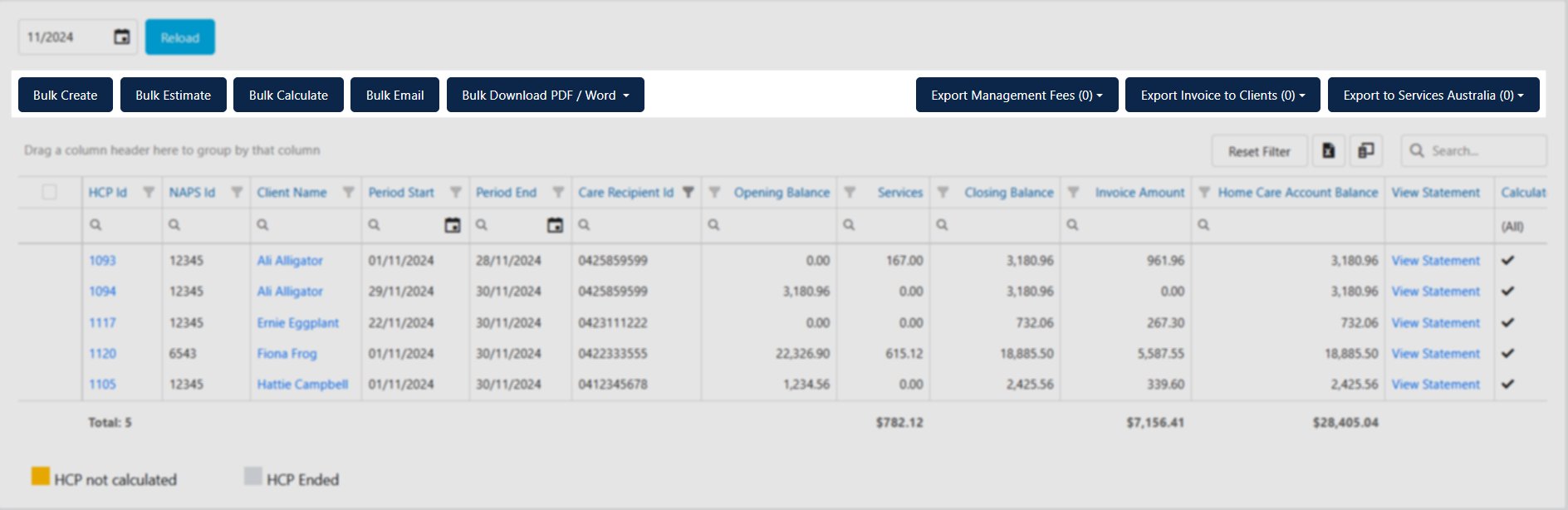The width and height of the screenshot is (1568, 510).
Task: Click Invoice Amount filter search icon
Action: 1072,224
